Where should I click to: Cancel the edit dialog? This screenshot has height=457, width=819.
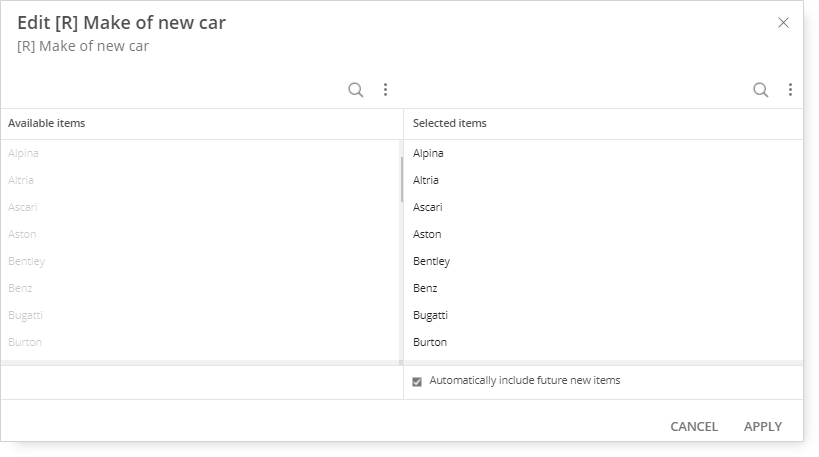coord(694,427)
